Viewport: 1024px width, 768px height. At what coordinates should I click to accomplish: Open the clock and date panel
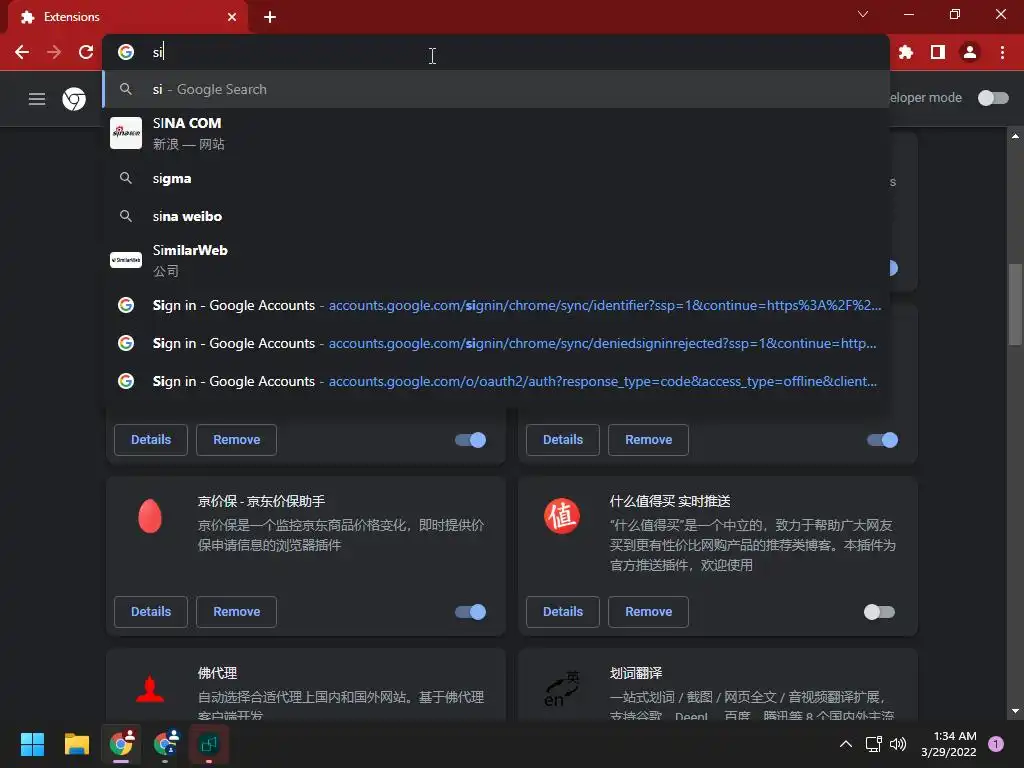point(948,744)
